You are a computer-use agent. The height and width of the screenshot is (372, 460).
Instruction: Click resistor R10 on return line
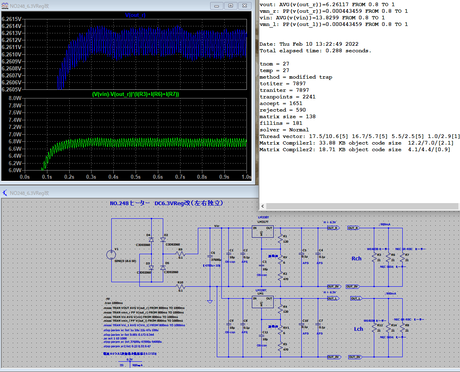(180, 287)
